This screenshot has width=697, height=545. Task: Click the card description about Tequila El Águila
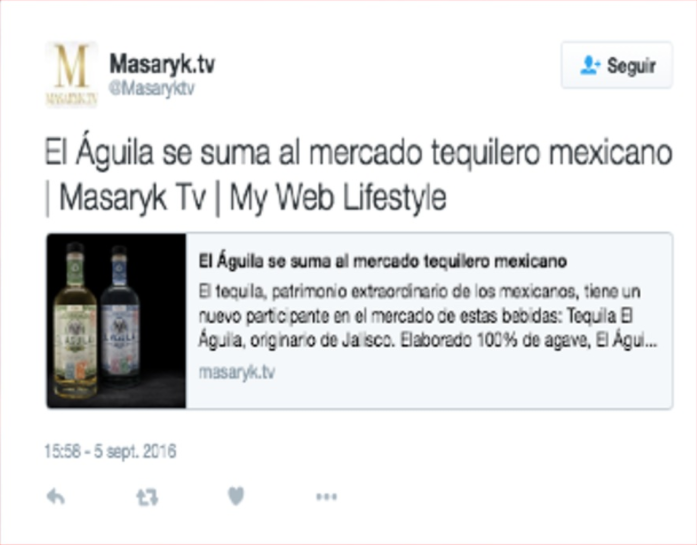(x=428, y=316)
